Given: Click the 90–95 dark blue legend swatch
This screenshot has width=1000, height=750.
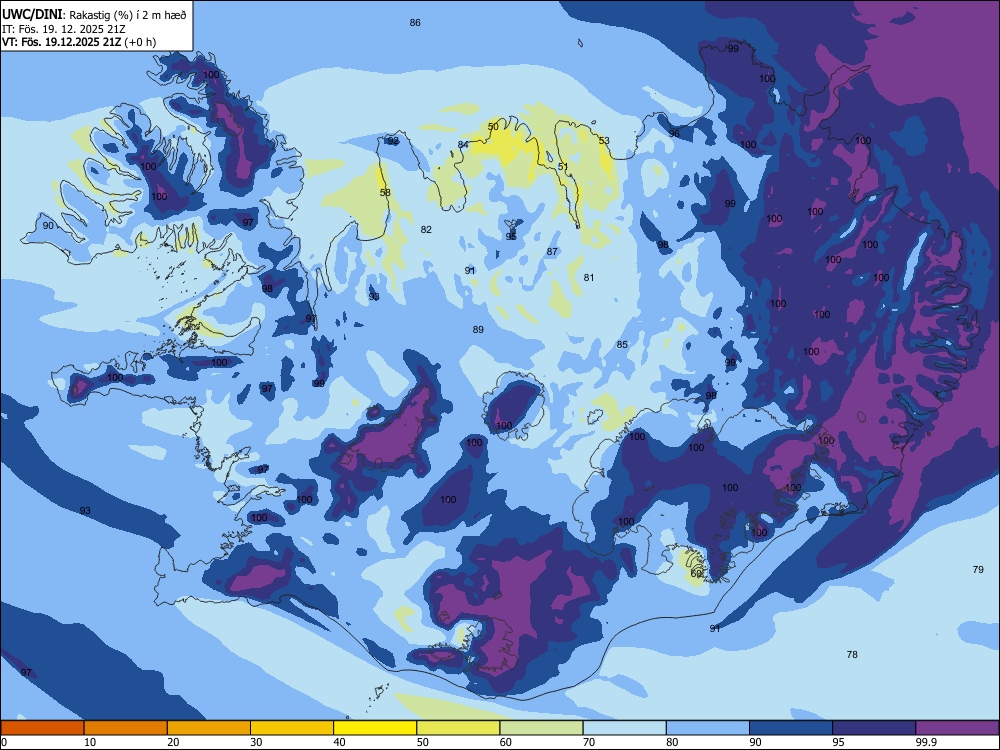Looking at the screenshot, I should (791, 728).
